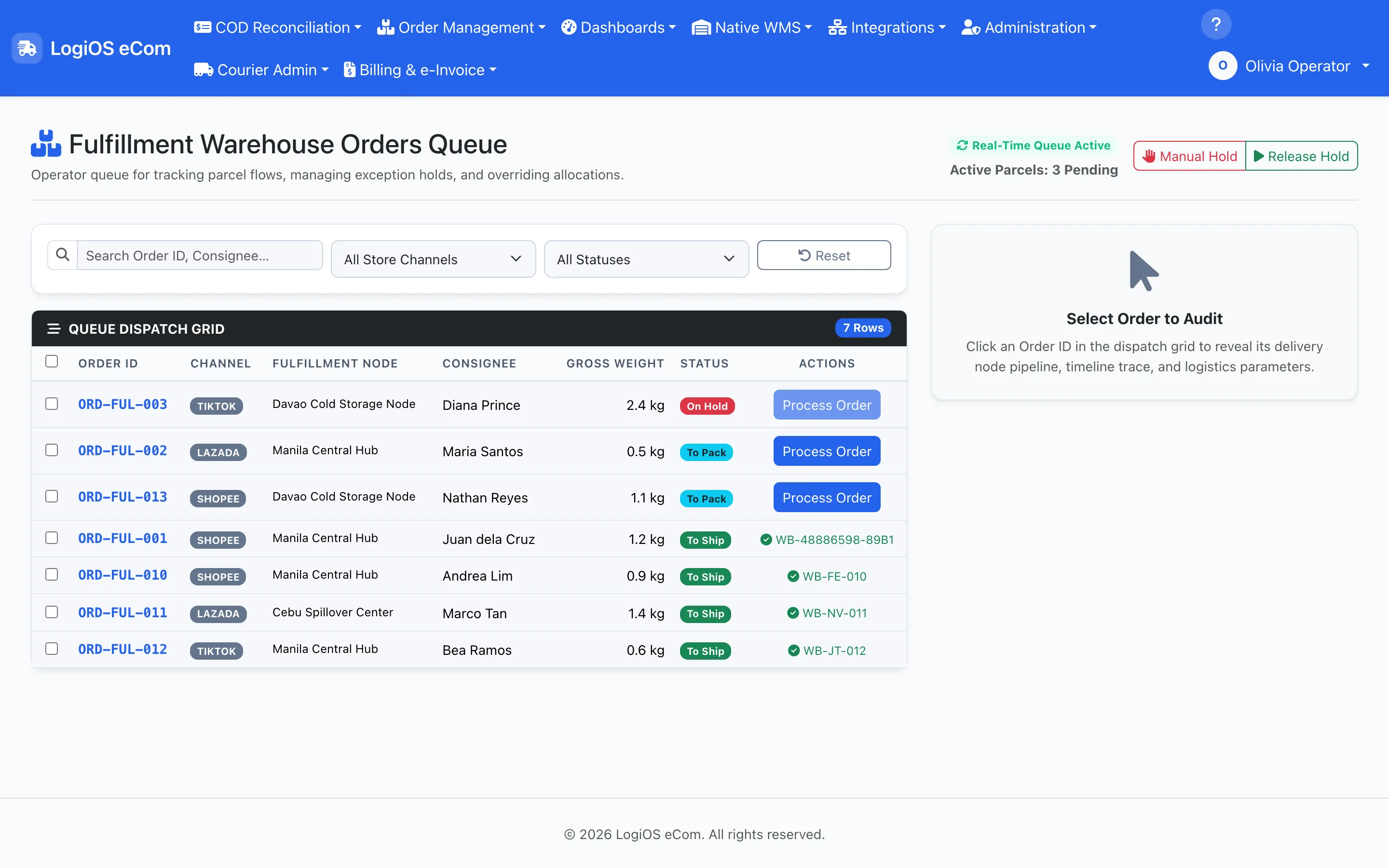Viewport: 1389px width, 868px height.
Task: Tick the checkbox for ORD-FUL-003
Action: click(52, 404)
